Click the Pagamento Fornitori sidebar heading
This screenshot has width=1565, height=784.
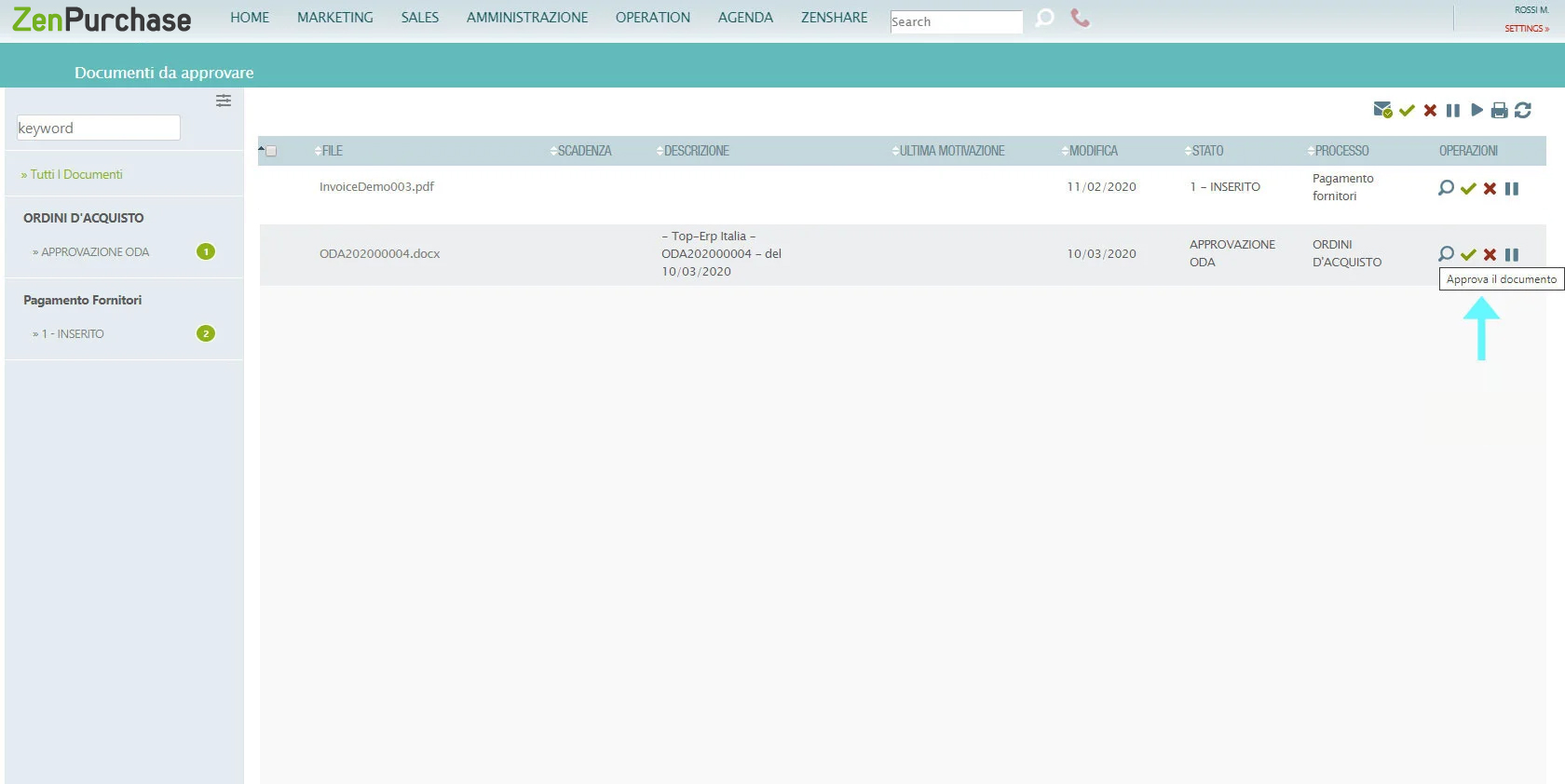coord(83,300)
